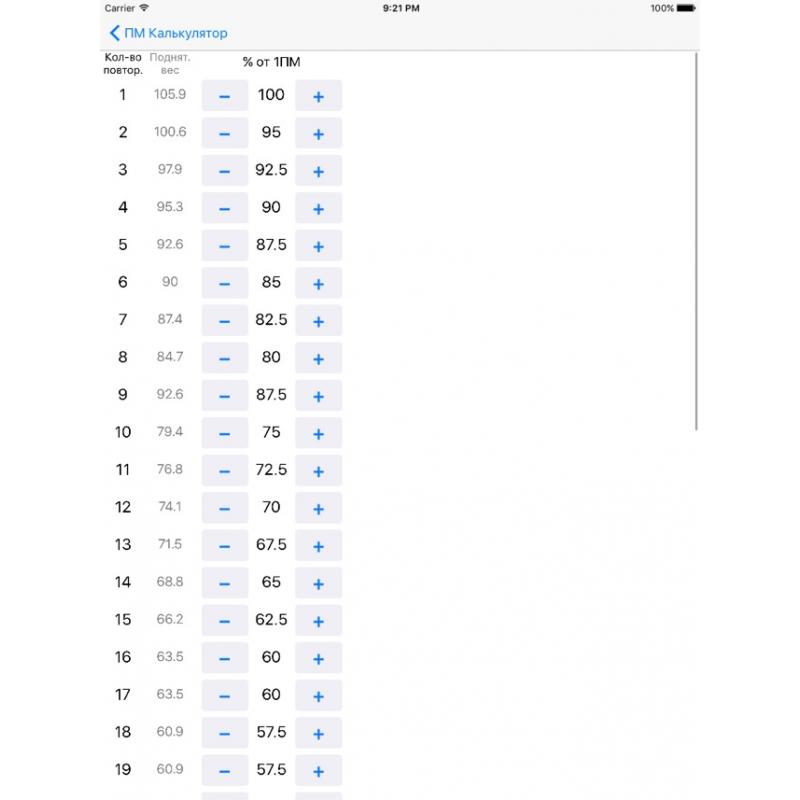Viewport: 800px width, 800px height.
Task: Increase percentage on the 9 reps row
Action: click(318, 395)
